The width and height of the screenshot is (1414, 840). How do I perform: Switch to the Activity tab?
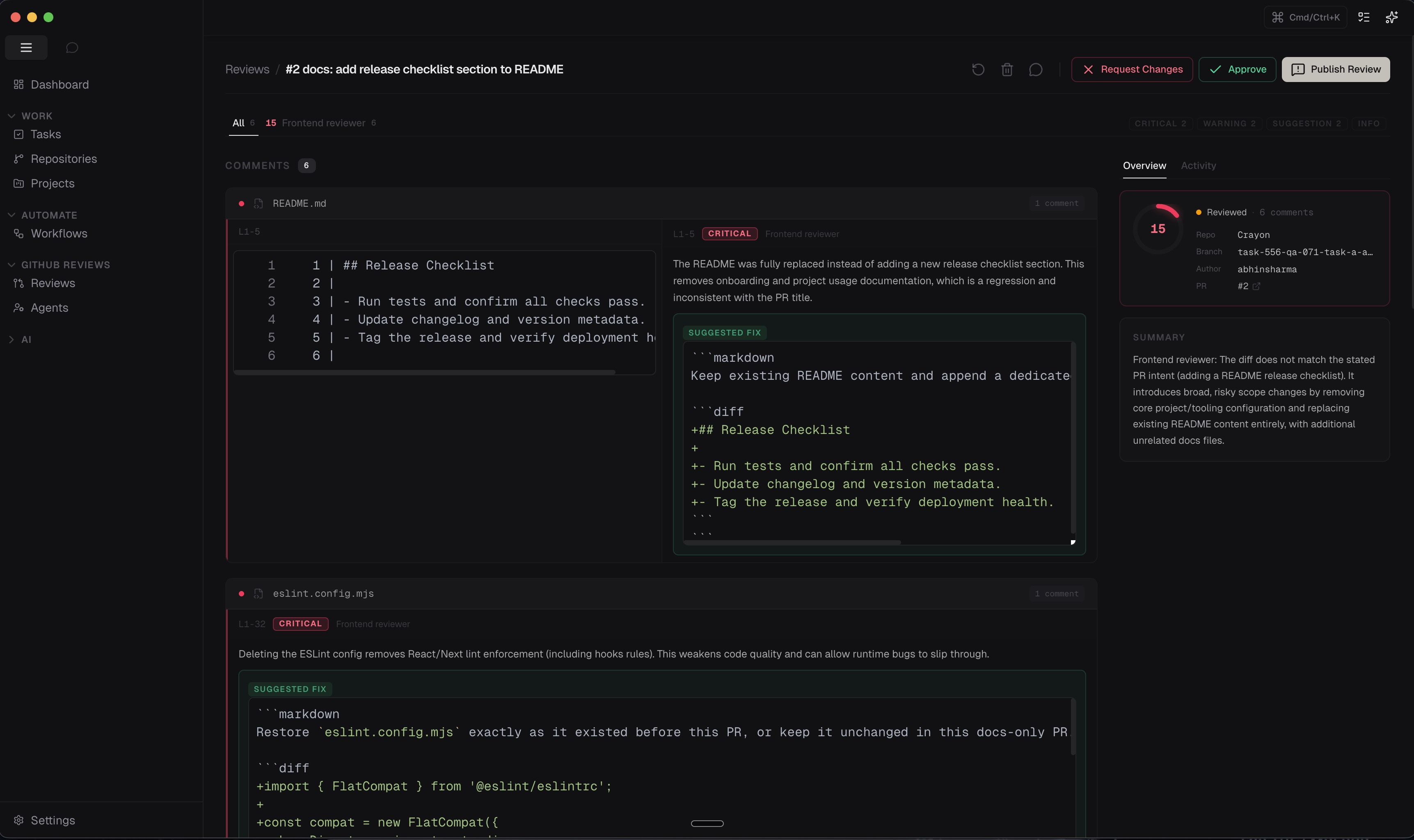click(1198, 166)
